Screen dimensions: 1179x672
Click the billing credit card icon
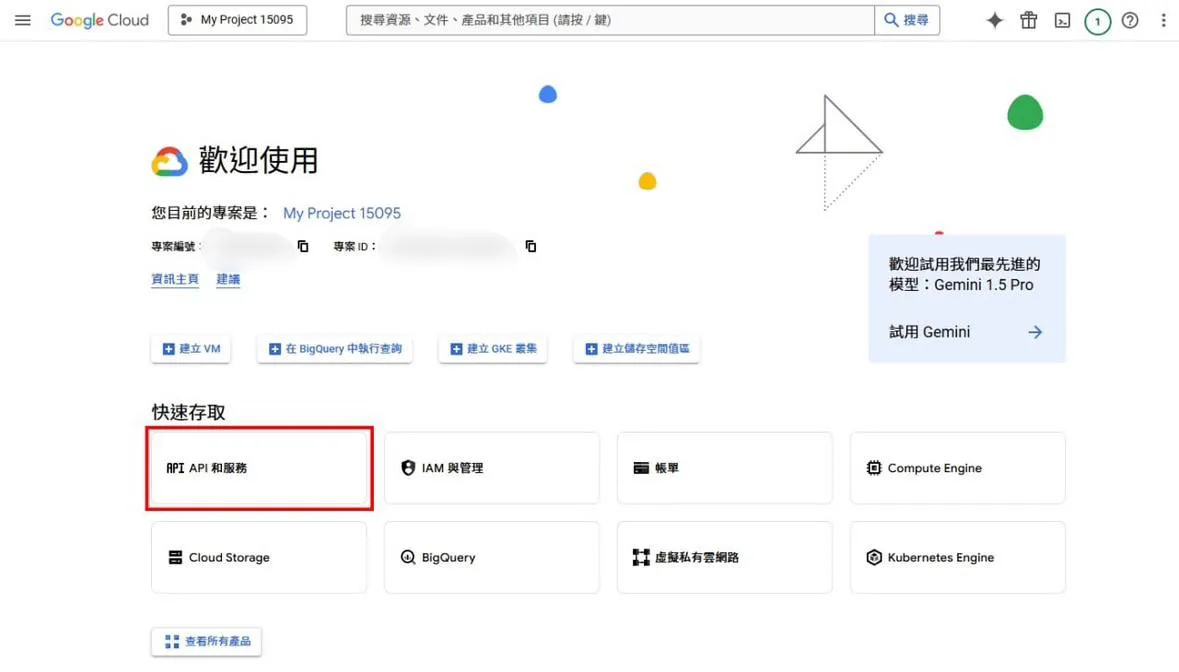(x=641, y=468)
